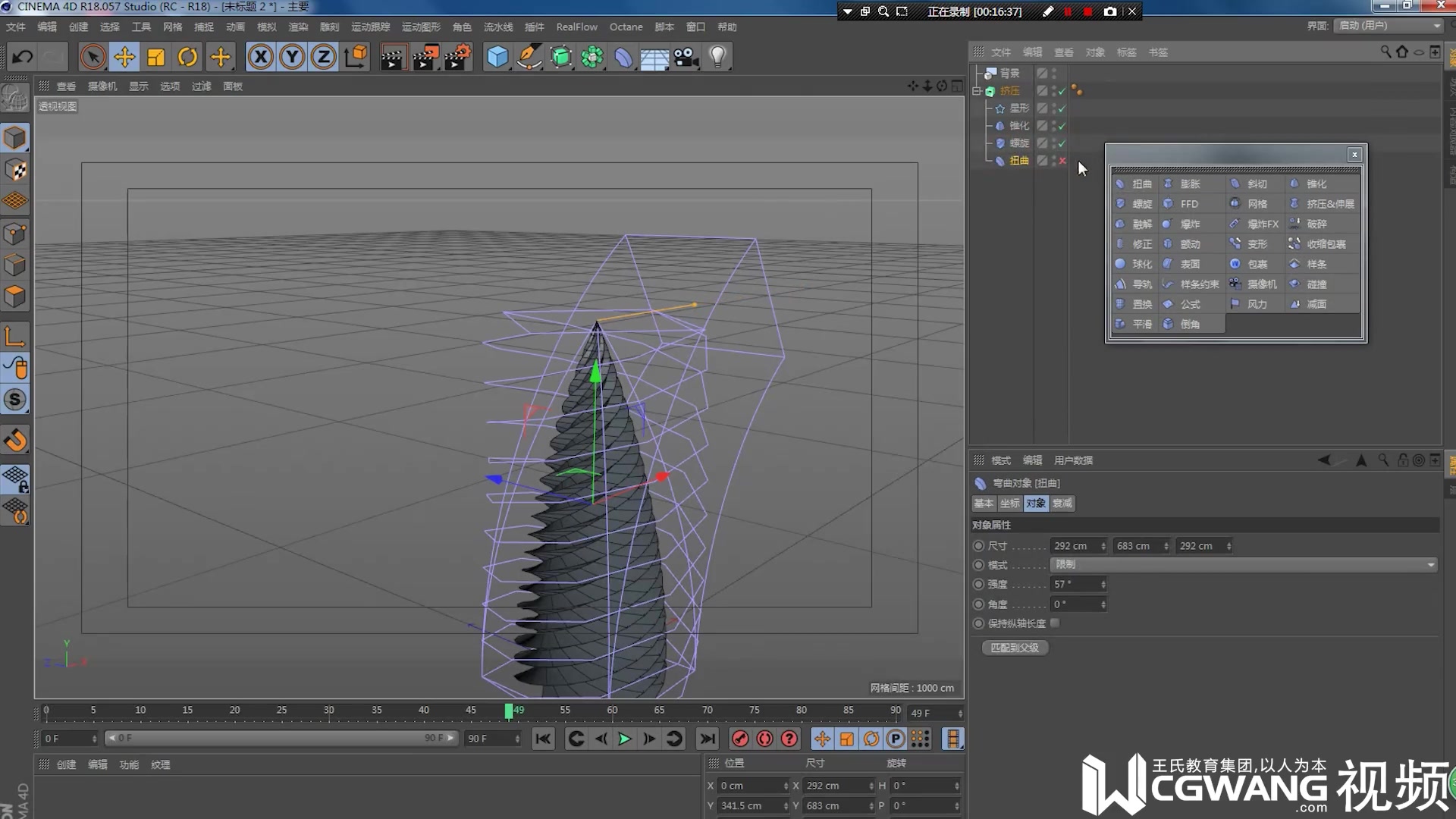Image resolution: width=1456 pixels, height=819 pixels.
Task: Click the Light bulb icon
Action: 717,57
